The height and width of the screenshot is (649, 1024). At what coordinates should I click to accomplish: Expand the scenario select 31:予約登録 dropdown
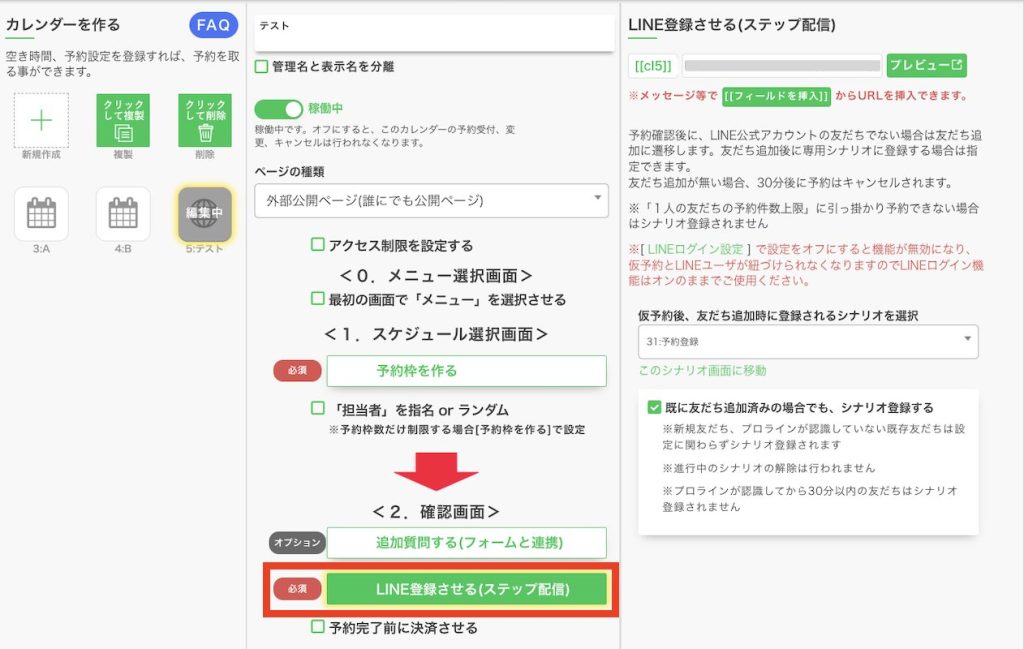coord(808,341)
